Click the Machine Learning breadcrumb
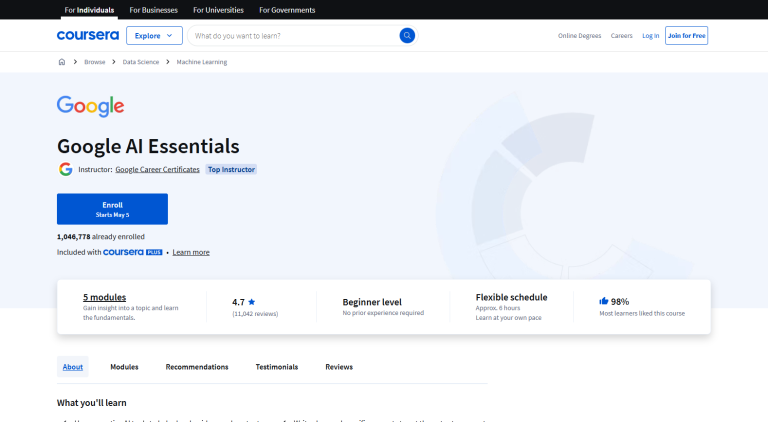 click(x=202, y=62)
